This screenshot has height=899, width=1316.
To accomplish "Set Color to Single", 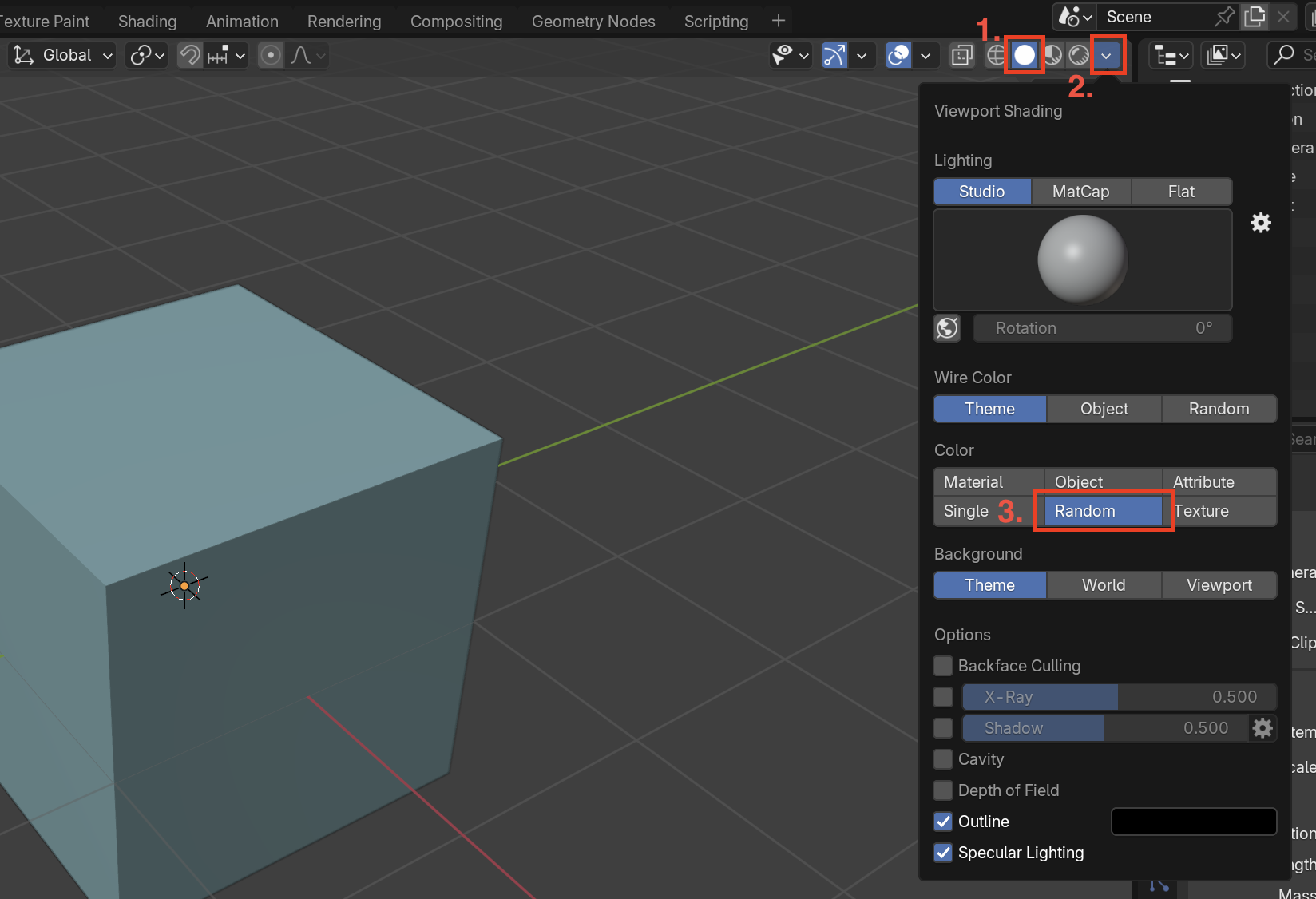I will 989,511.
